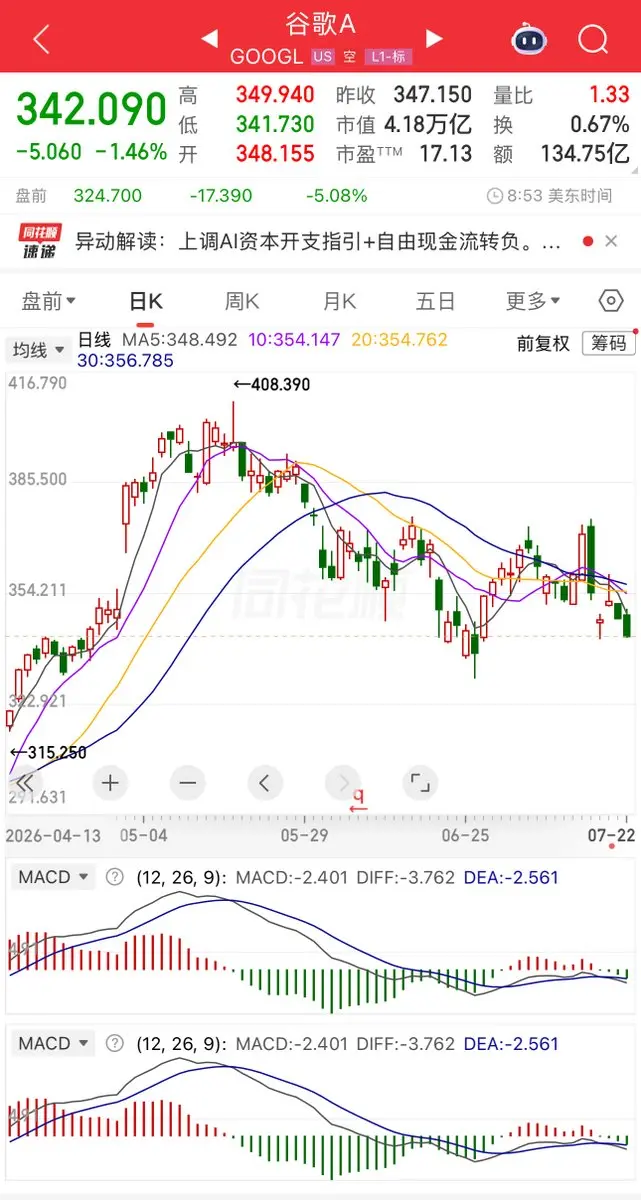Select the 月K monthly chart tab
The height and width of the screenshot is (1200, 641).
tap(339, 301)
